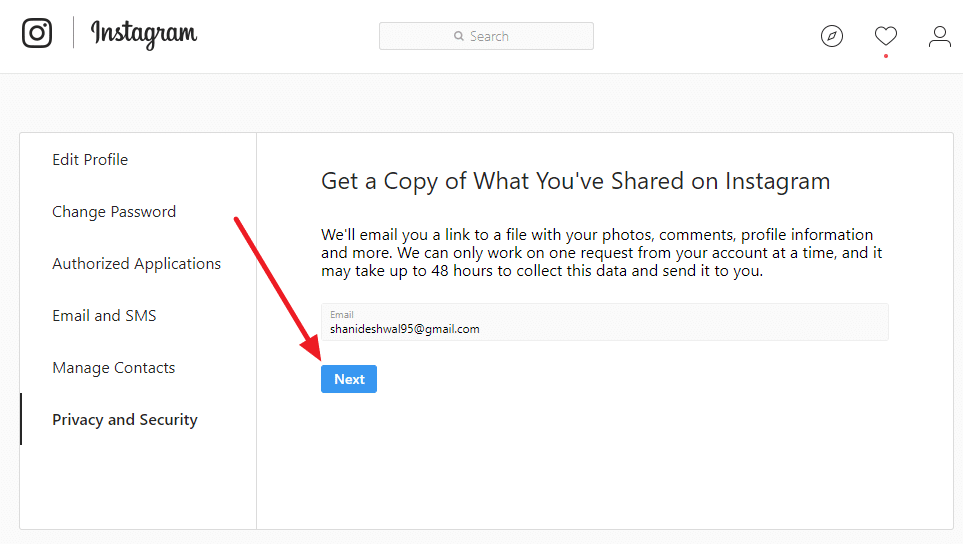Image resolution: width=963 pixels, height=544 pixels.
Task: Select Manage Contacts in the sidebar
Action: tap(114, 368)
